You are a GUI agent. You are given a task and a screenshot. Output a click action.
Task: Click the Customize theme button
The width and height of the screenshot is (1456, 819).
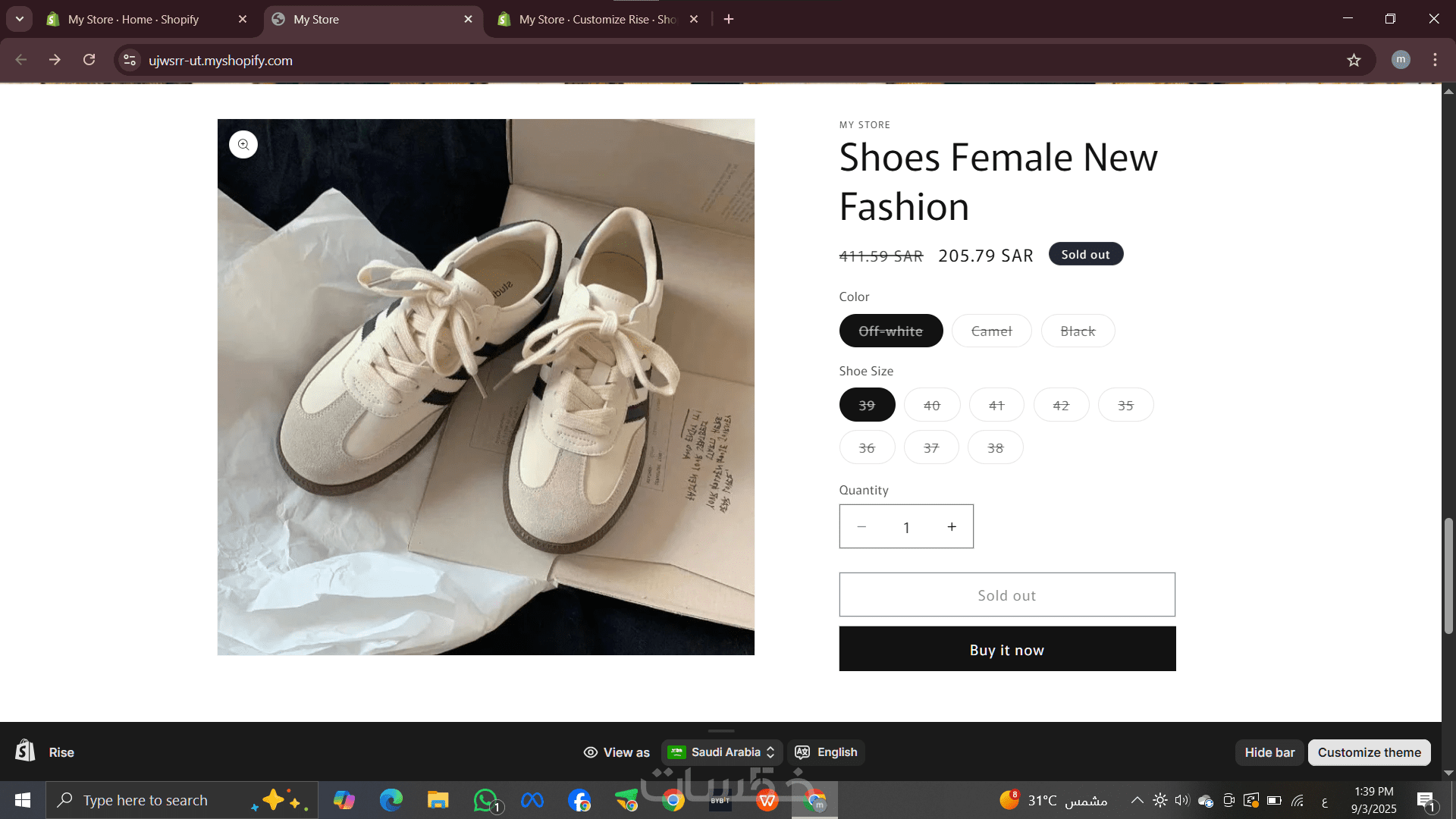point(1369,752)
